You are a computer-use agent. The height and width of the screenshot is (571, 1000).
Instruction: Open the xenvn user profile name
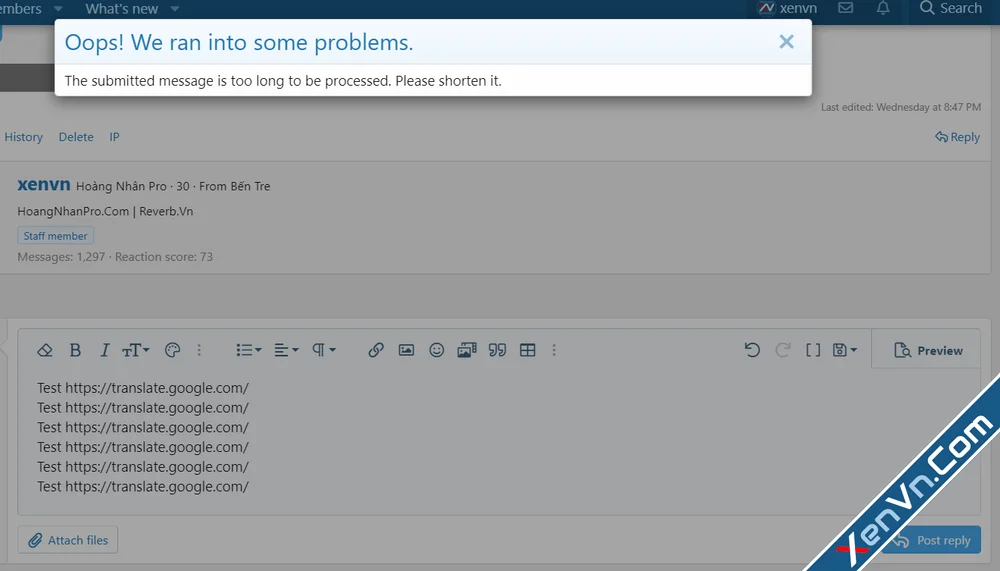(x=43, y=185)
